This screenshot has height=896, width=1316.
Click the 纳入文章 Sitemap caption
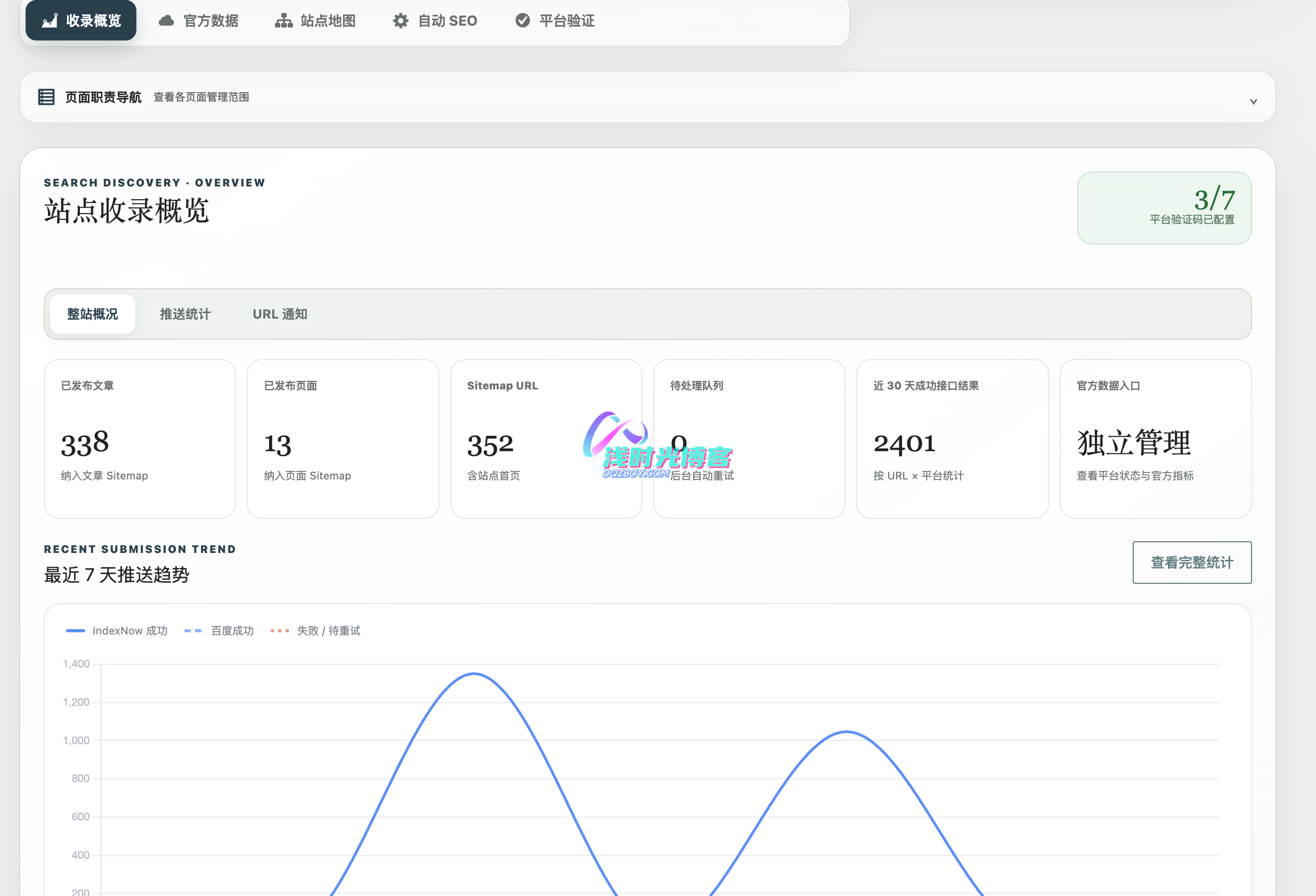(x=105, y=476)
